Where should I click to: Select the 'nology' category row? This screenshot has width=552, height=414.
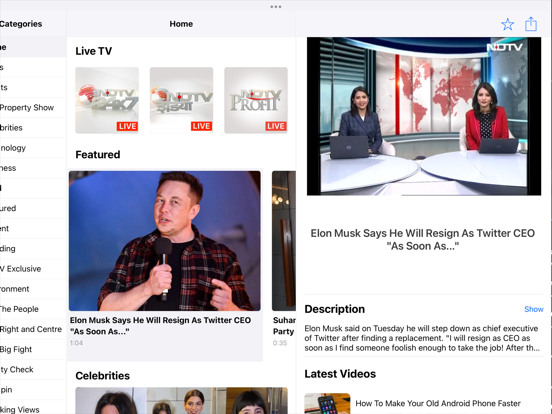point(33,148)
